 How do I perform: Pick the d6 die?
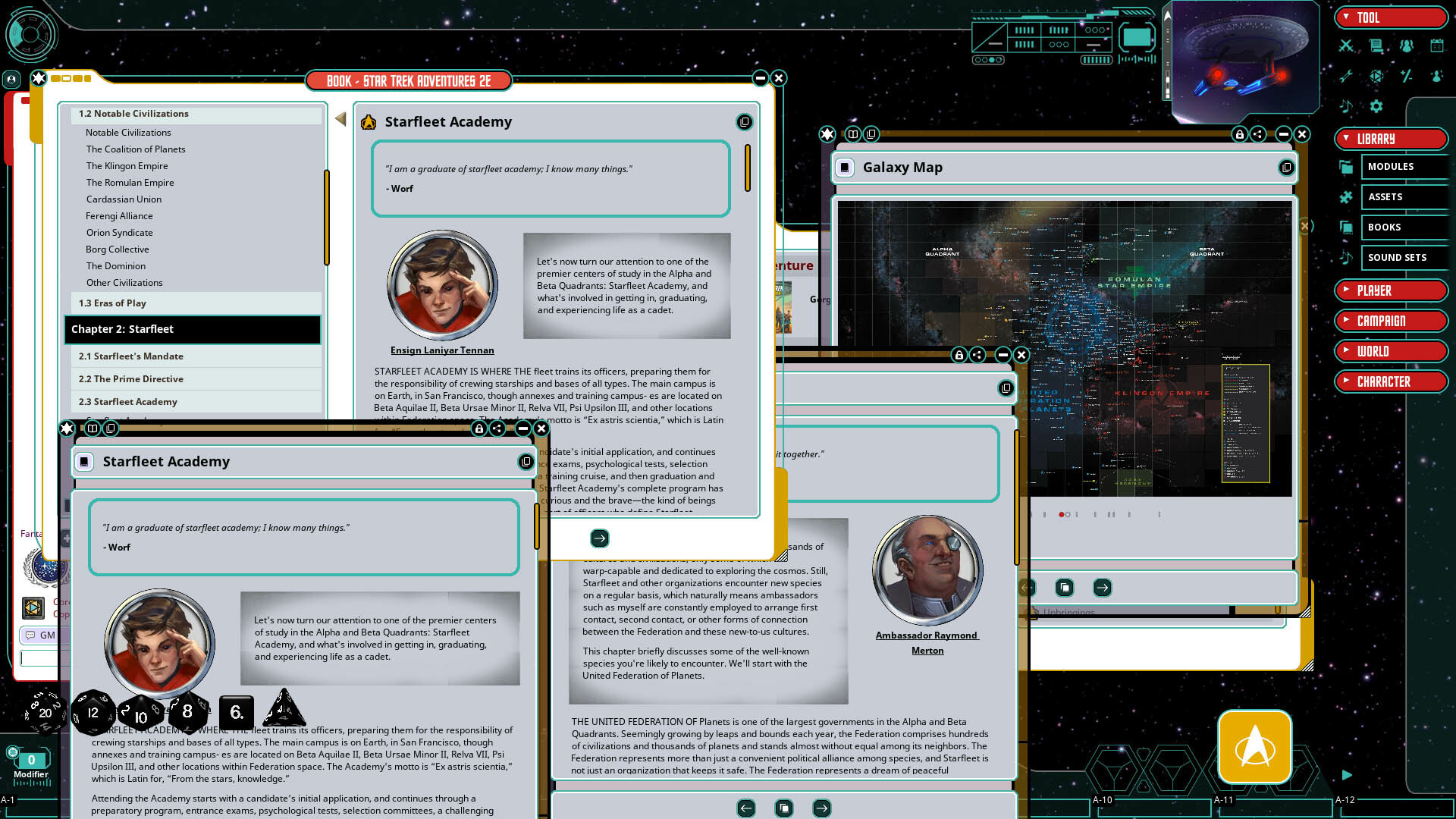[x=236, y=712]
